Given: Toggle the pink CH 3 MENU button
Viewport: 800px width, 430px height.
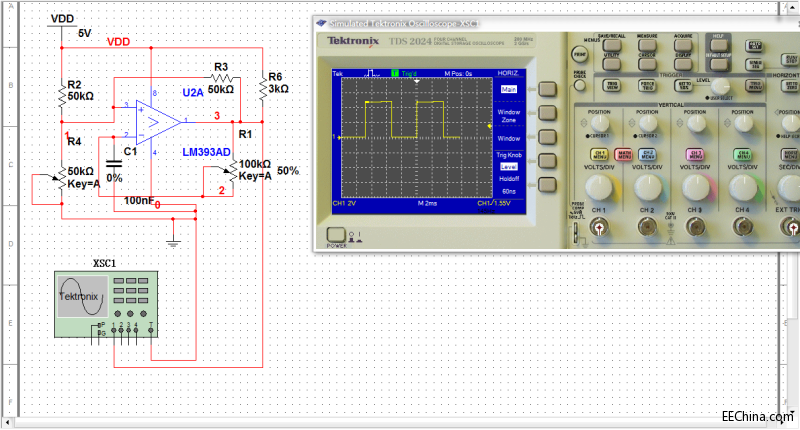Looking at the screenshot, I should pyautogui.click(x=695, y=155).
